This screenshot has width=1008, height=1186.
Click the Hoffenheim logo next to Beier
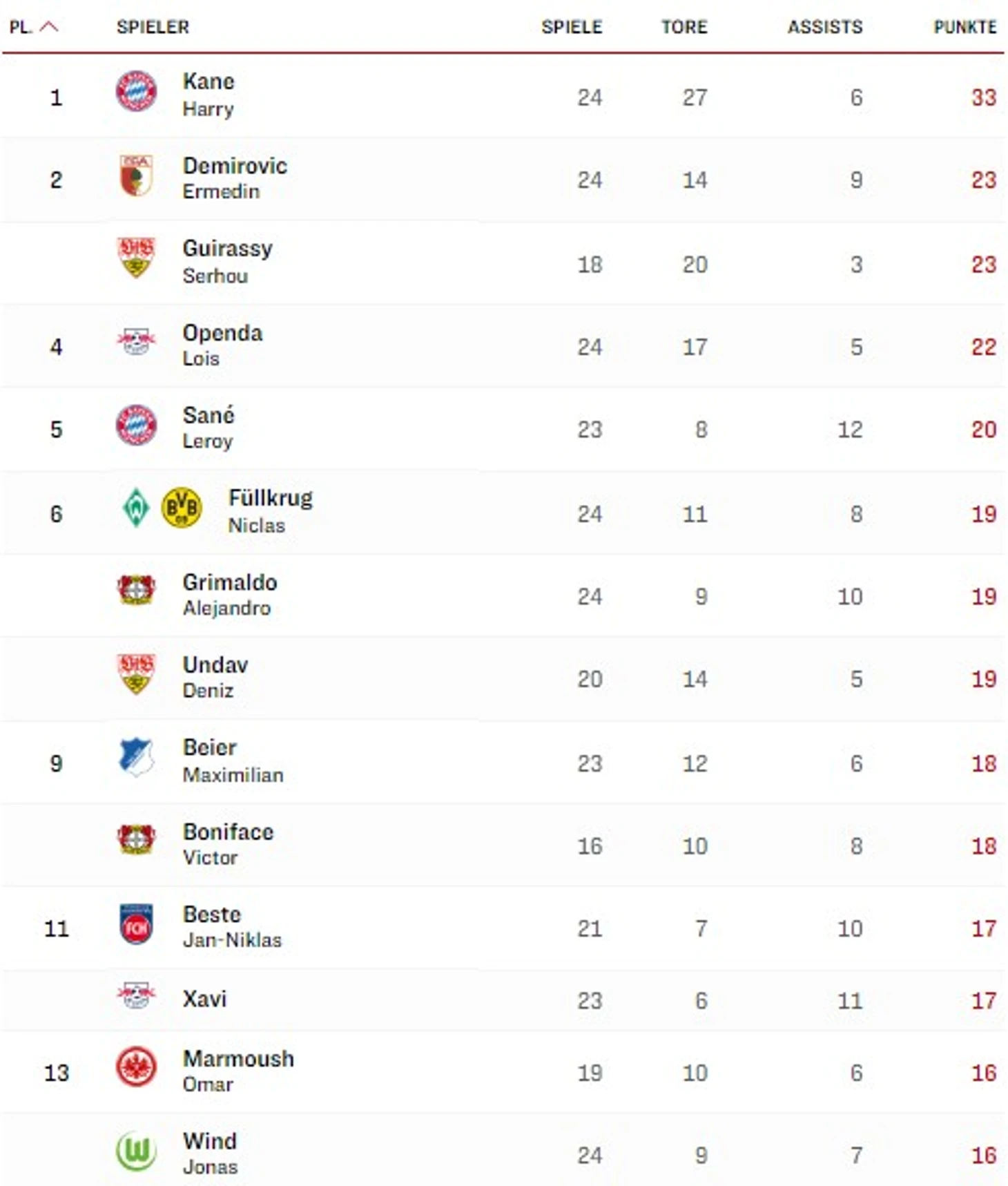(136, 757)
